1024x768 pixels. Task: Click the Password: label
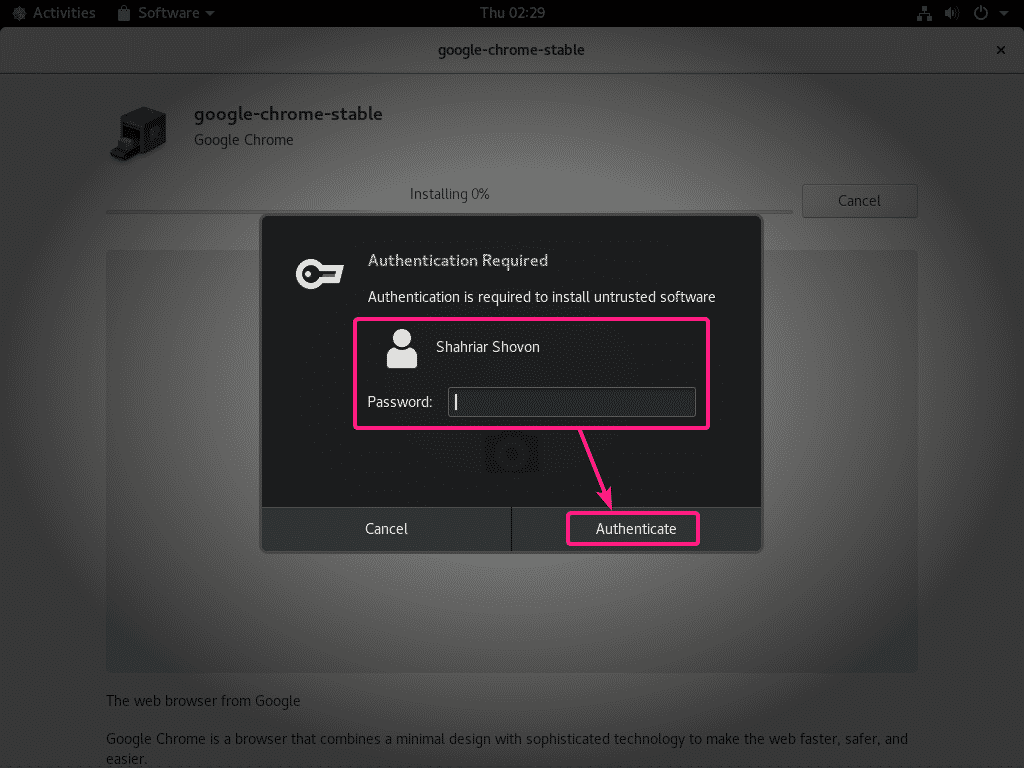[400, 402]
